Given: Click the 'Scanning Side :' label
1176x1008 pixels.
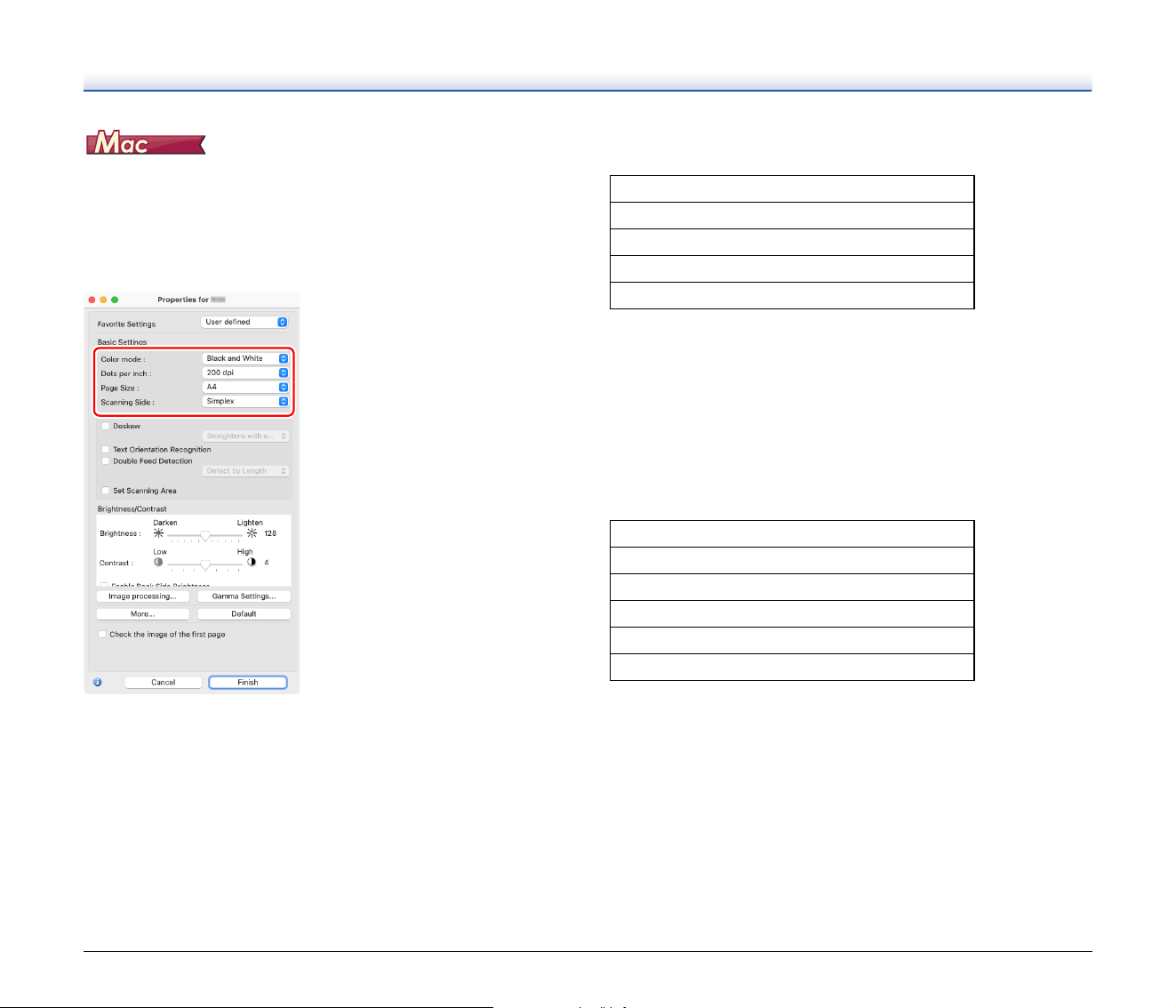Looking at the screenshot, I should (x=128, y=403).
